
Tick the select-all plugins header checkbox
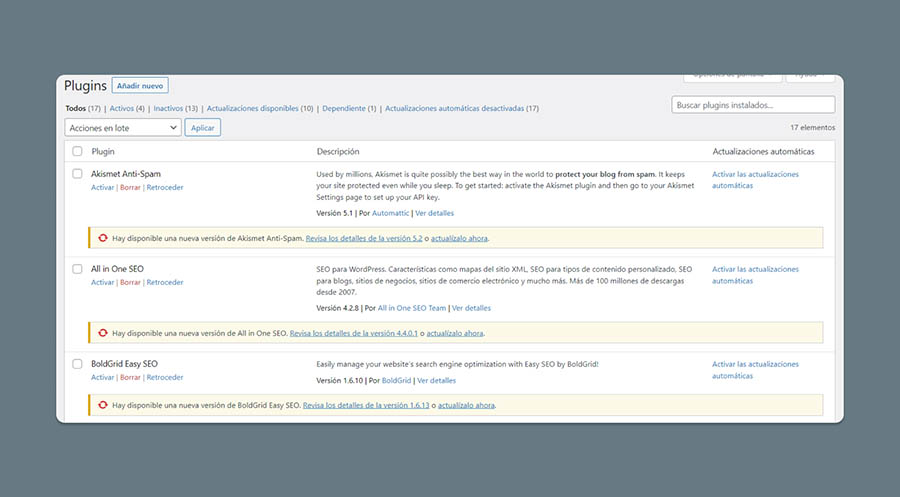(x=77, y=152)
